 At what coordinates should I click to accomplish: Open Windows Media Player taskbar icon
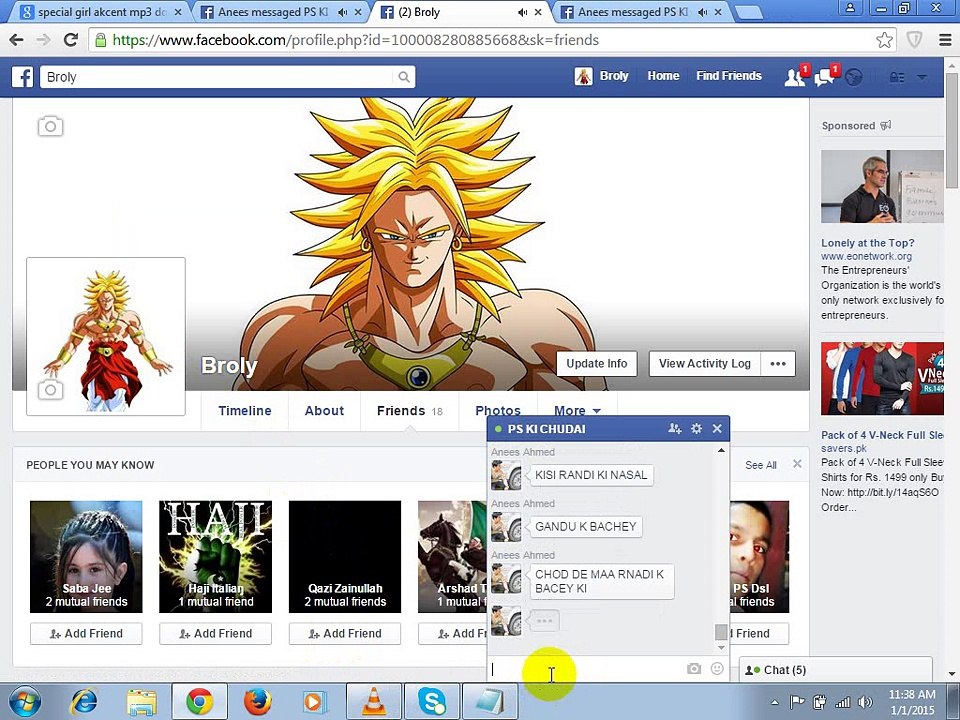[x=315, y=702]
